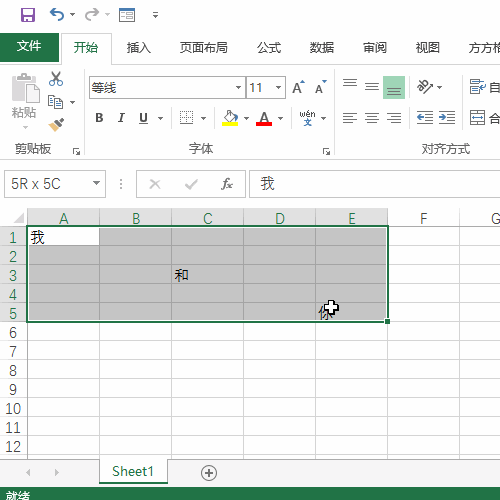500x500 pixels.
Task: Cancel entry with the X icon
Action: click(155, 184)
